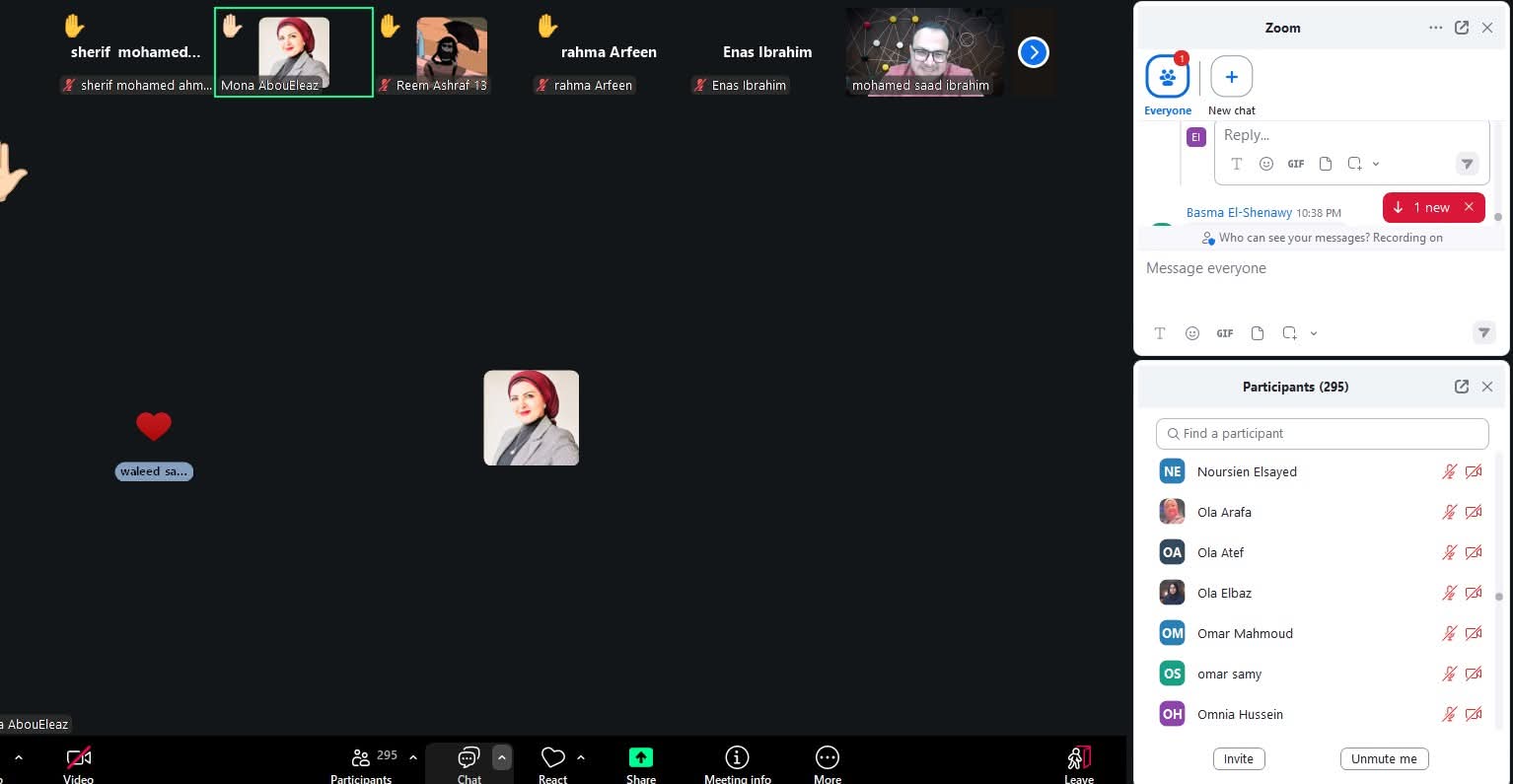1513x784 pixels.
Task: Toggle video icon for Omar Mahmoud
Action: 1474,633
